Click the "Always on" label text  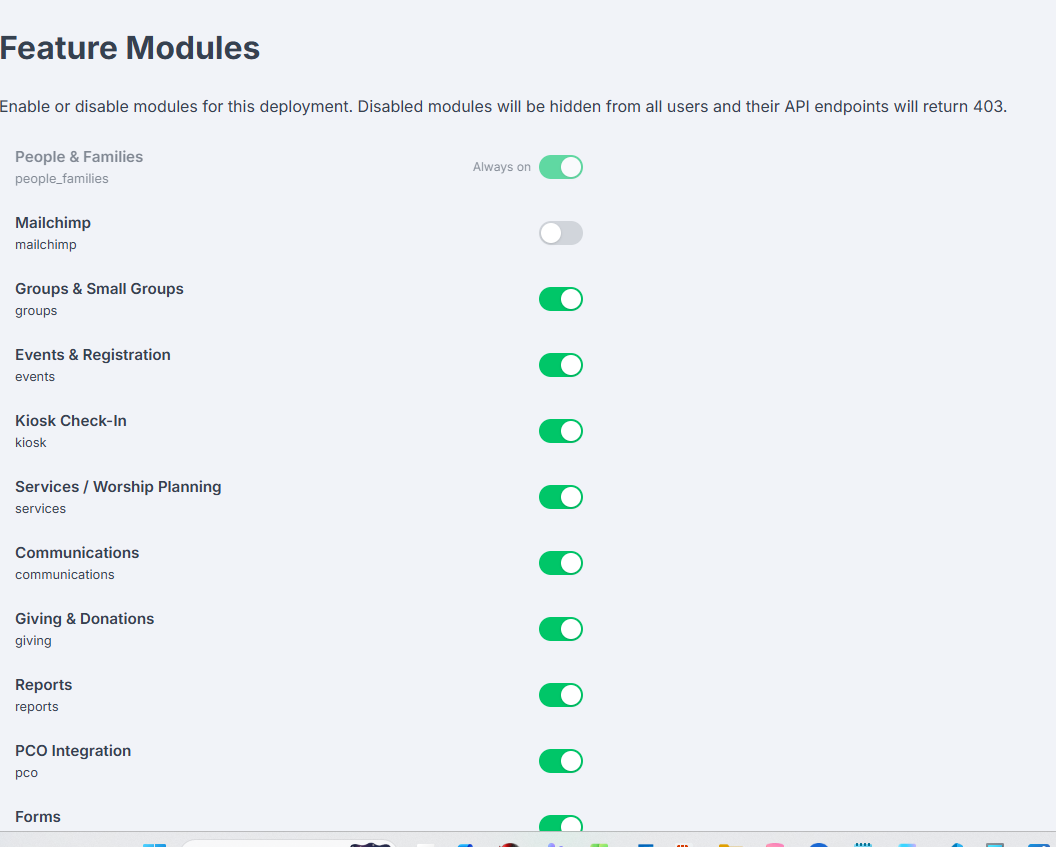(x=501, y=167)
